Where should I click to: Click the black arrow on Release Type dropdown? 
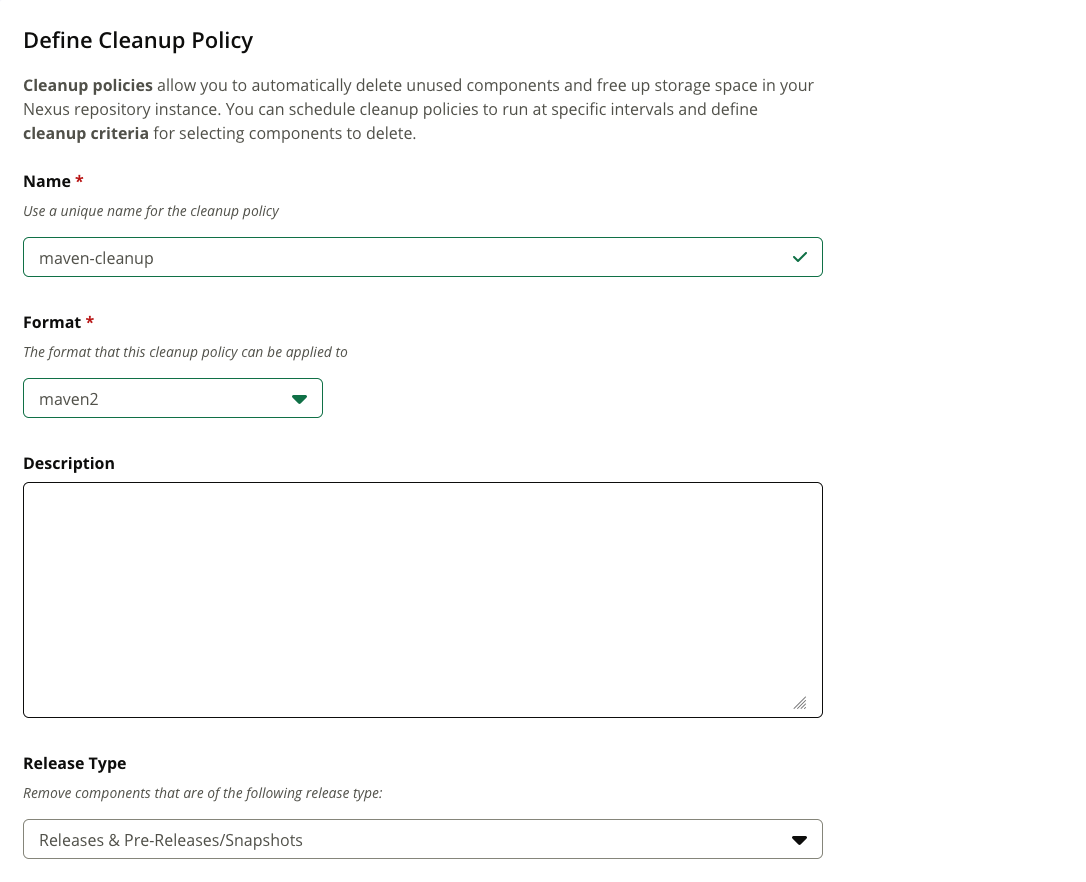point(799,840)
